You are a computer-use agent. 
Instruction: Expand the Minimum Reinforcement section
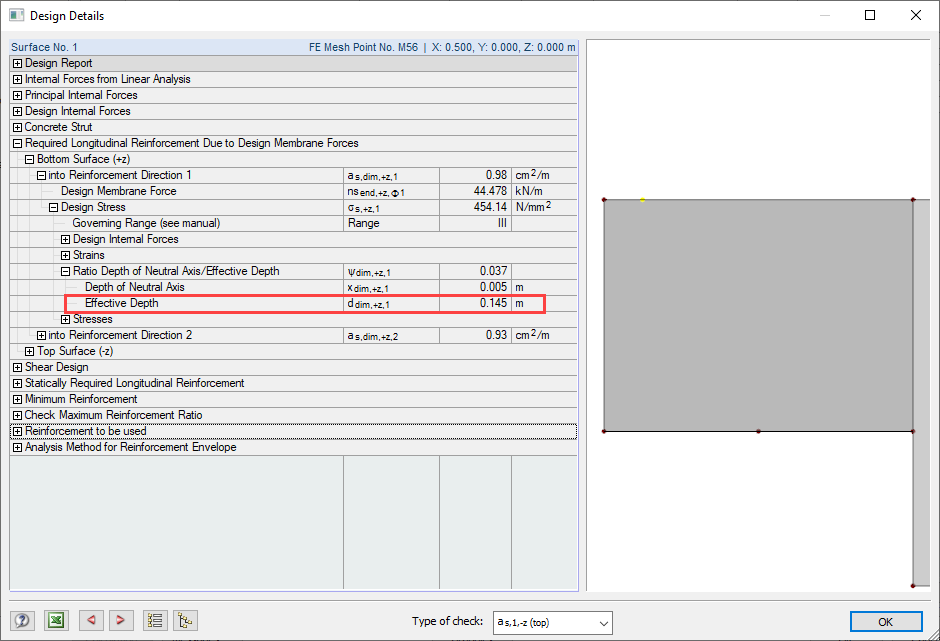pyautogui.click(x=17, y=399)
